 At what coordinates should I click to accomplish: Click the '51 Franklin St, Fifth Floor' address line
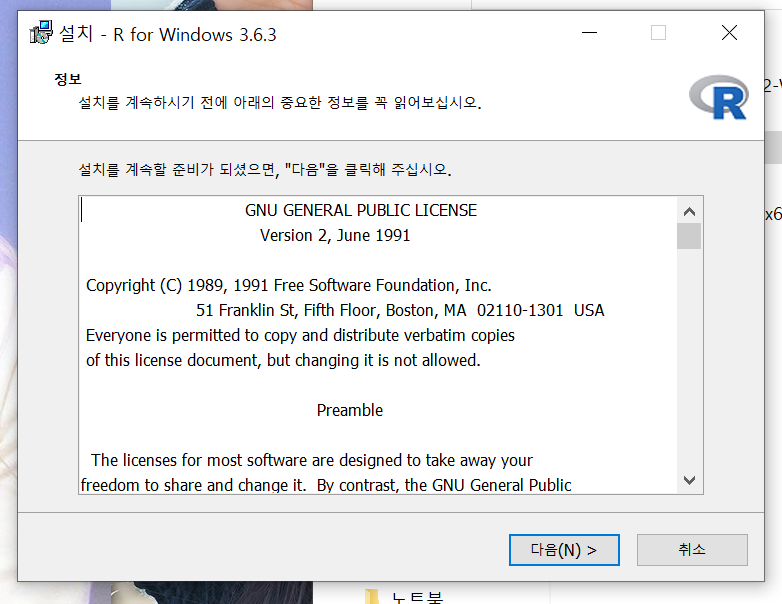click(x=400, y=310)
